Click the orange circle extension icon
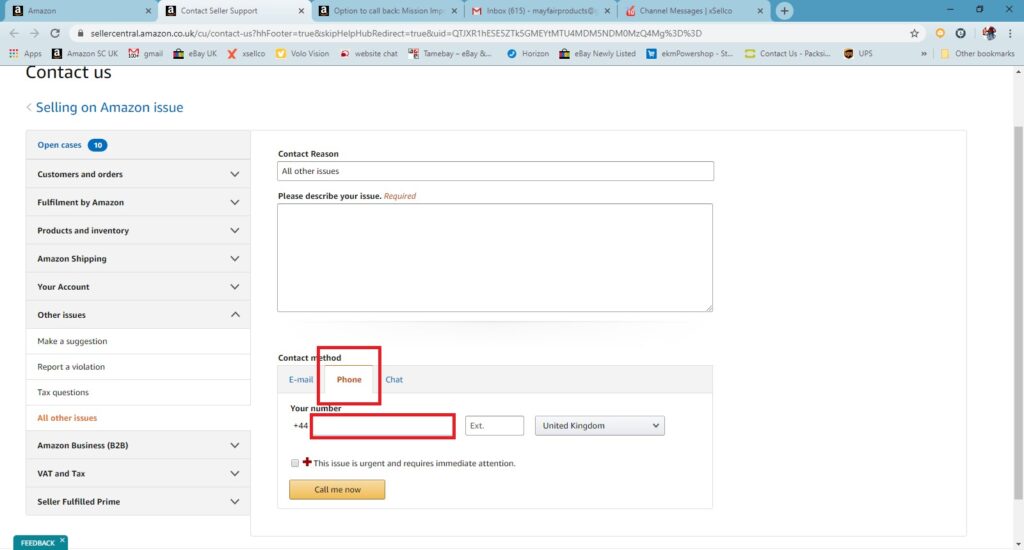Viewport: 1024px width, 550px height. [940, 33]
